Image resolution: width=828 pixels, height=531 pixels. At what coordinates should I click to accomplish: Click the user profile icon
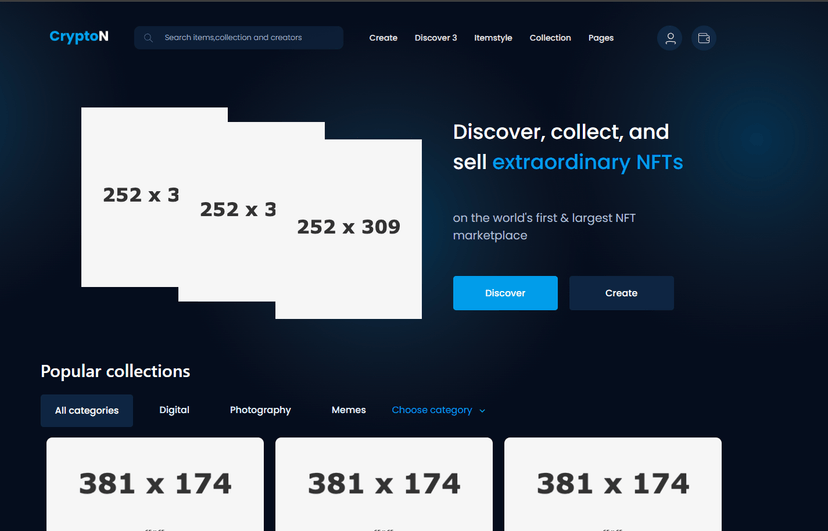(670, 38)
